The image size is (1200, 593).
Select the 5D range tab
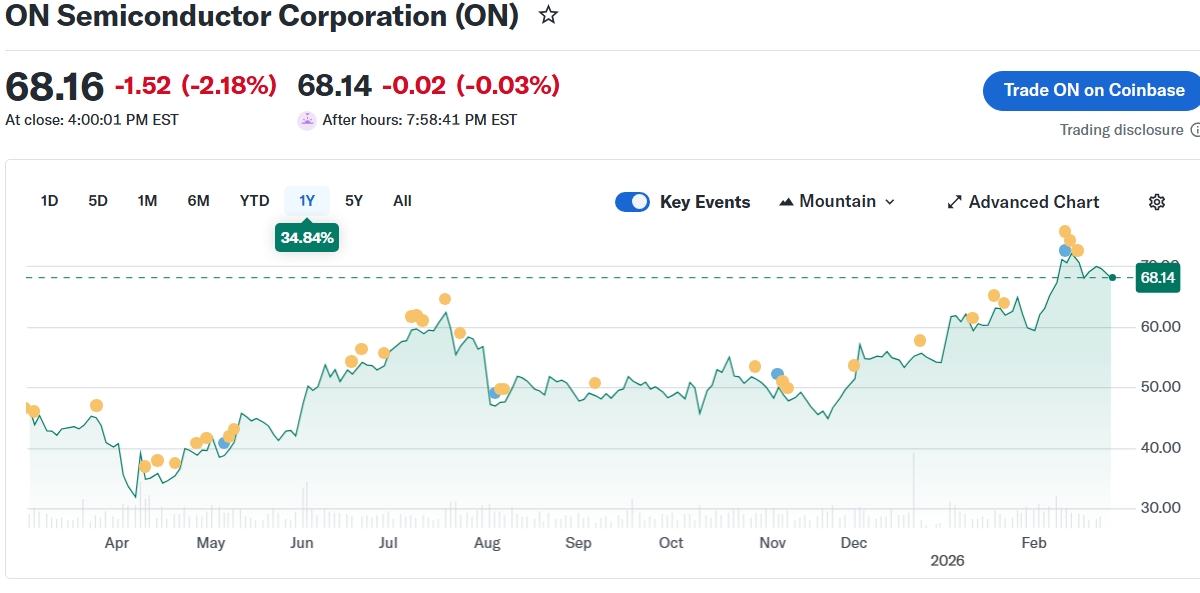pos(98,201)
